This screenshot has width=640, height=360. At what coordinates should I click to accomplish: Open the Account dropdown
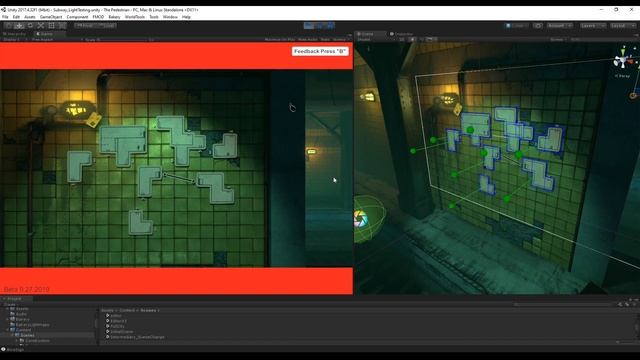coord(559,26)
